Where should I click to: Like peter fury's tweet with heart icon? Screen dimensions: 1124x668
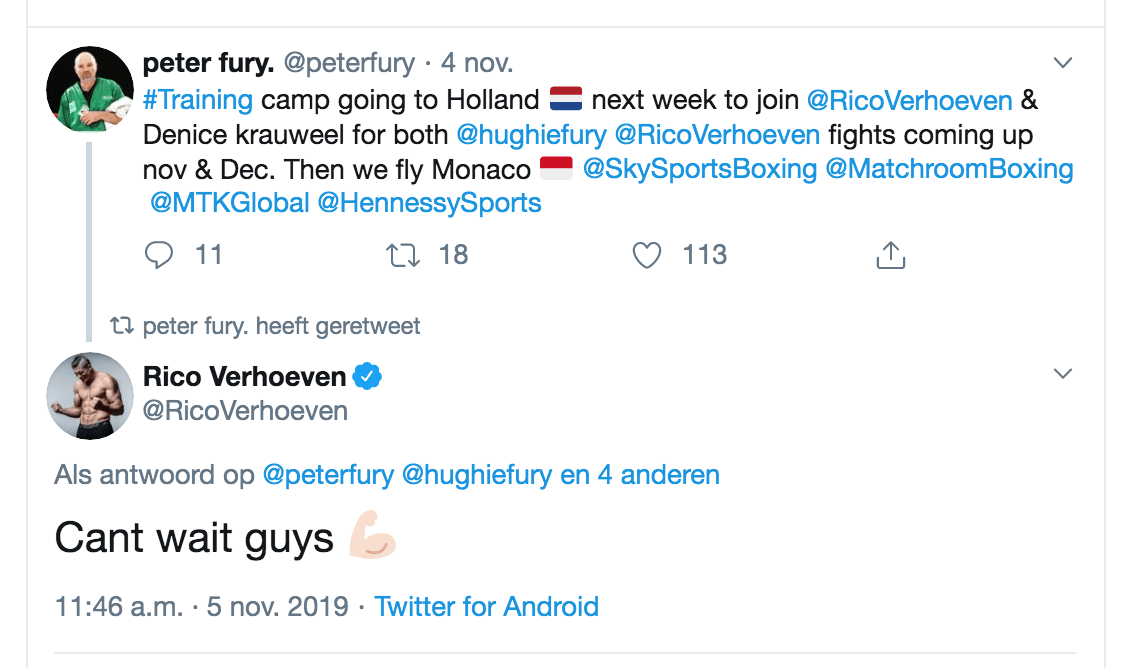click(648, 255)
